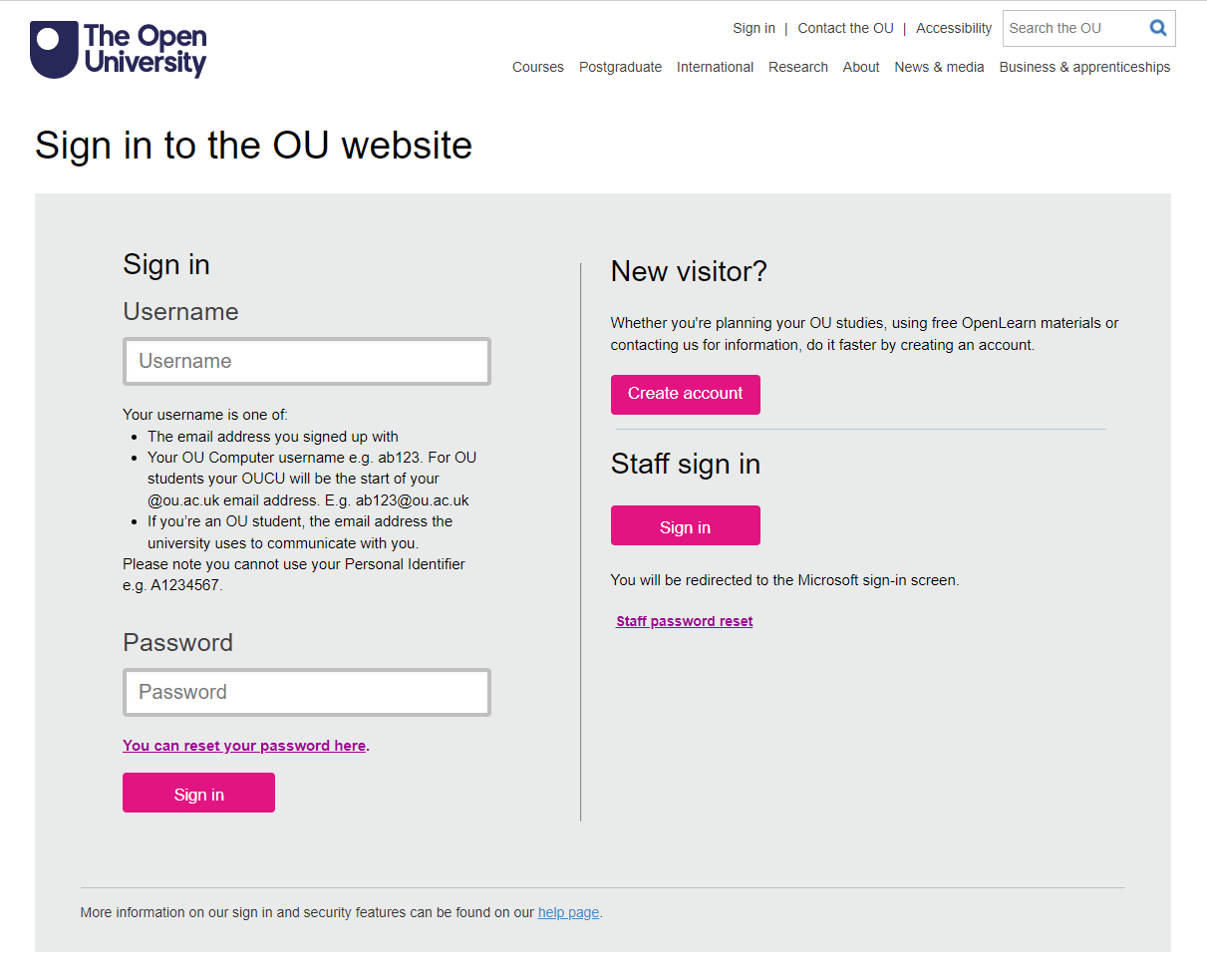Viewport: 1207px width, 980px height.
Task: Open the password reset link
Action: (x=244, y=745)
